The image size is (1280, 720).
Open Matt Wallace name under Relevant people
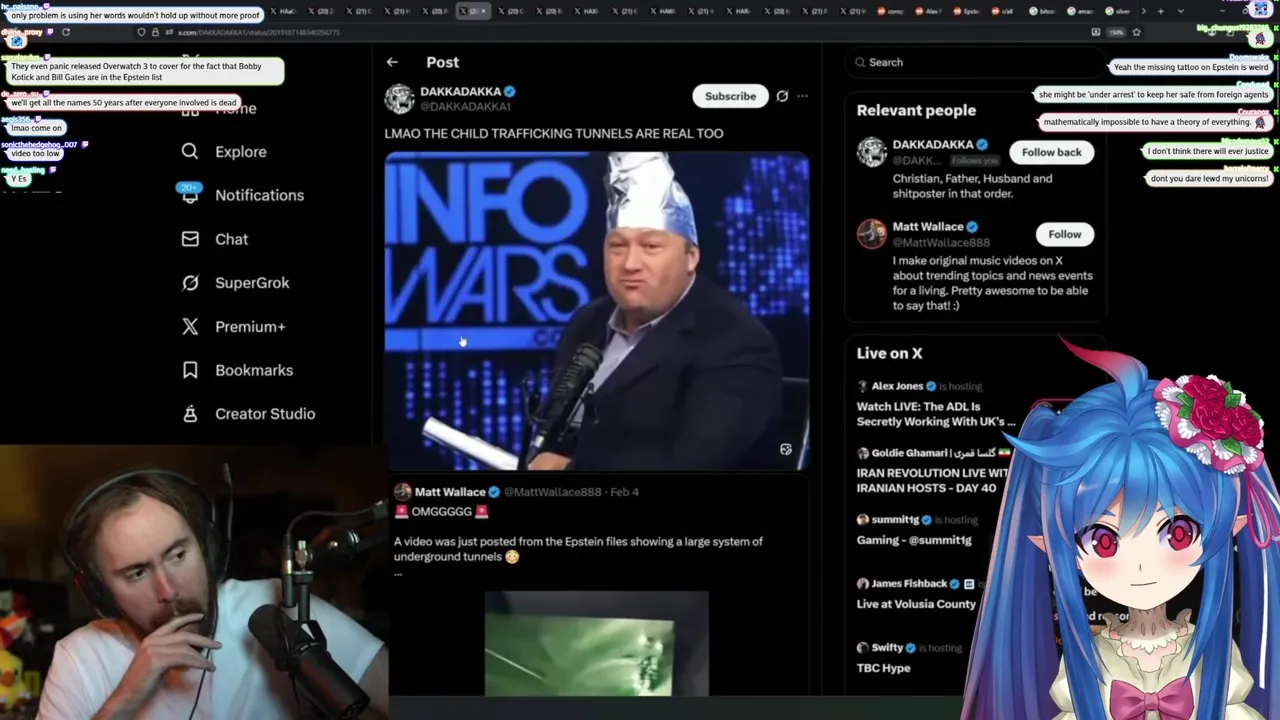click(x=928, y=227)
